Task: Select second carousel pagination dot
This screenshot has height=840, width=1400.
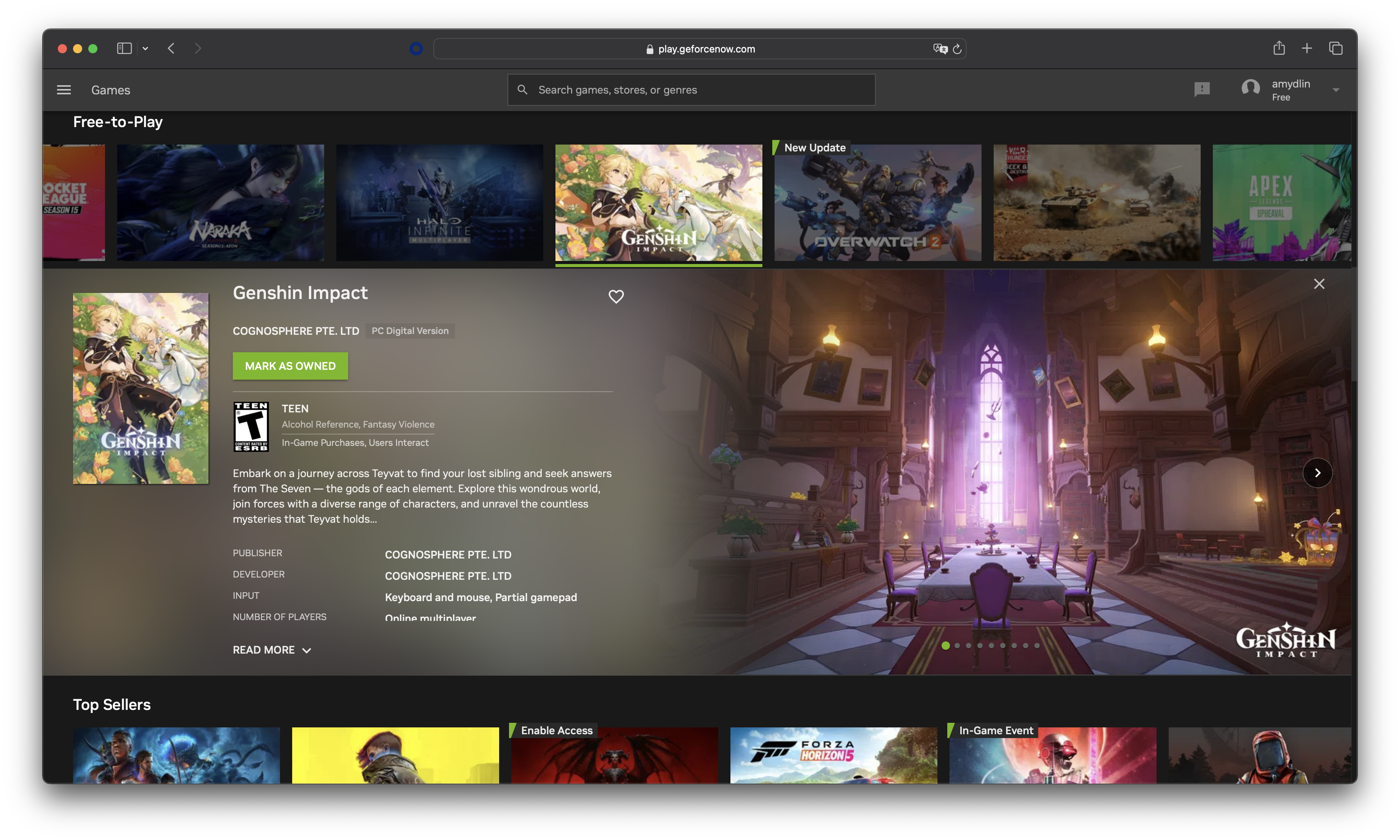Action: (956, 645)
